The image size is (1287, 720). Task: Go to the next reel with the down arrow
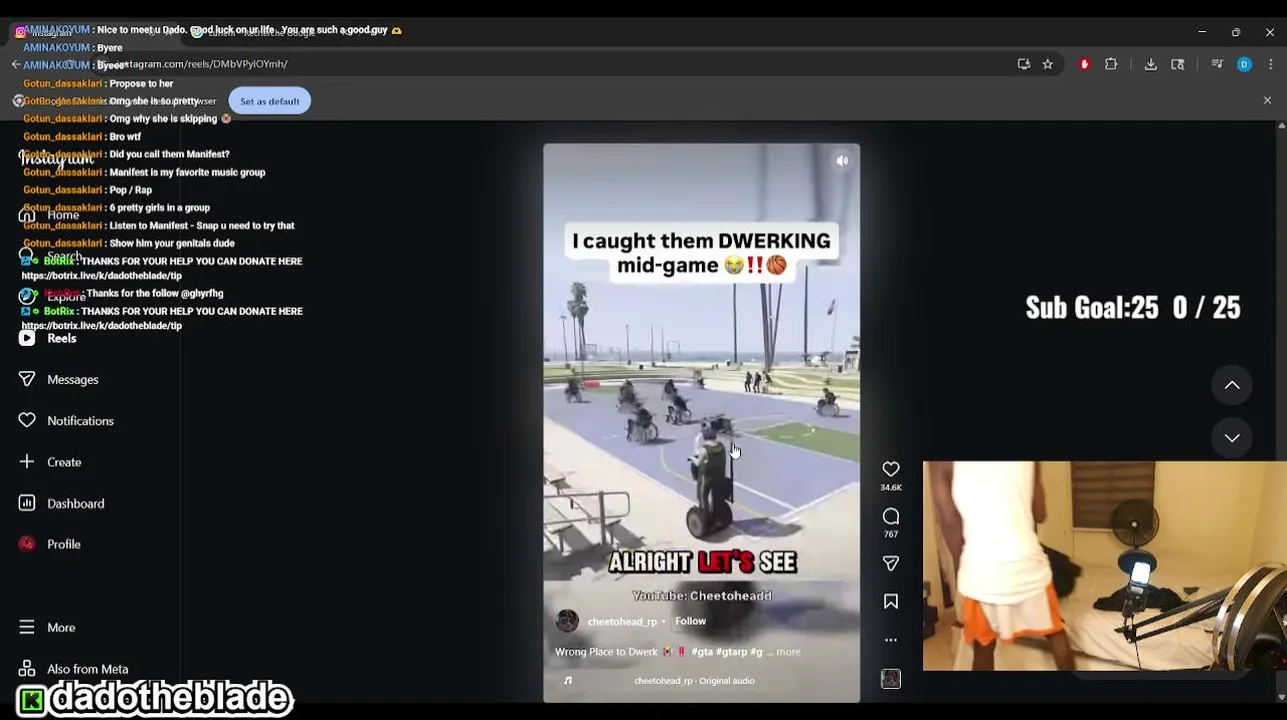(1232, 438)
